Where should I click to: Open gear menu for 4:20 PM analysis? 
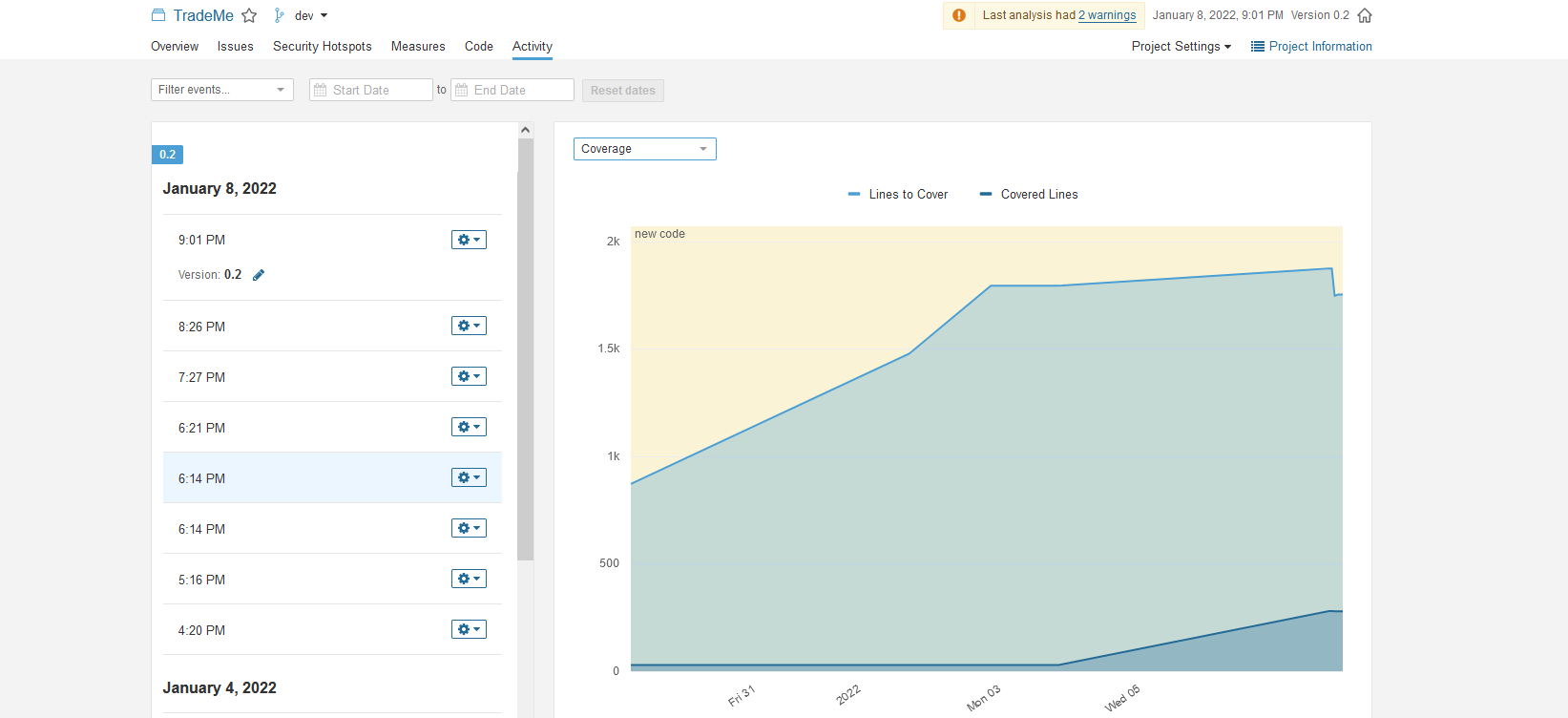(x=469, y=629)
